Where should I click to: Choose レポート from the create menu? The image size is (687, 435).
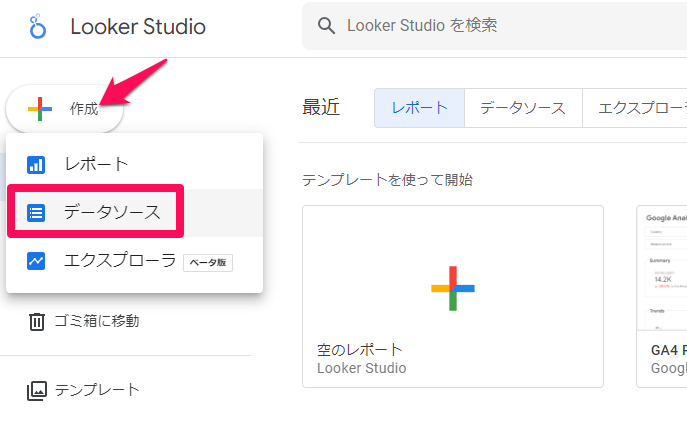[135, 165]
